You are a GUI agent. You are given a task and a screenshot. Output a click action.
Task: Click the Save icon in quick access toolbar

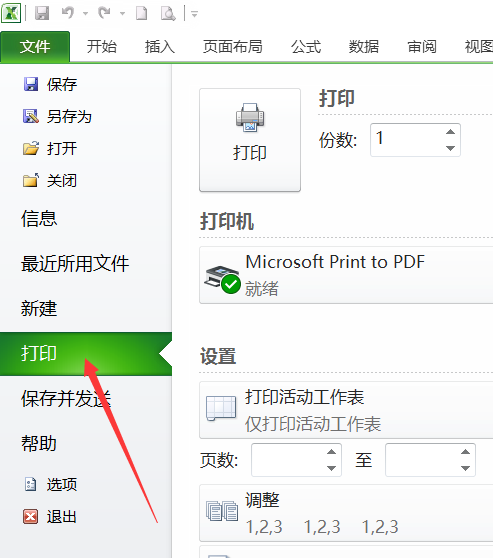pos(42,14)
